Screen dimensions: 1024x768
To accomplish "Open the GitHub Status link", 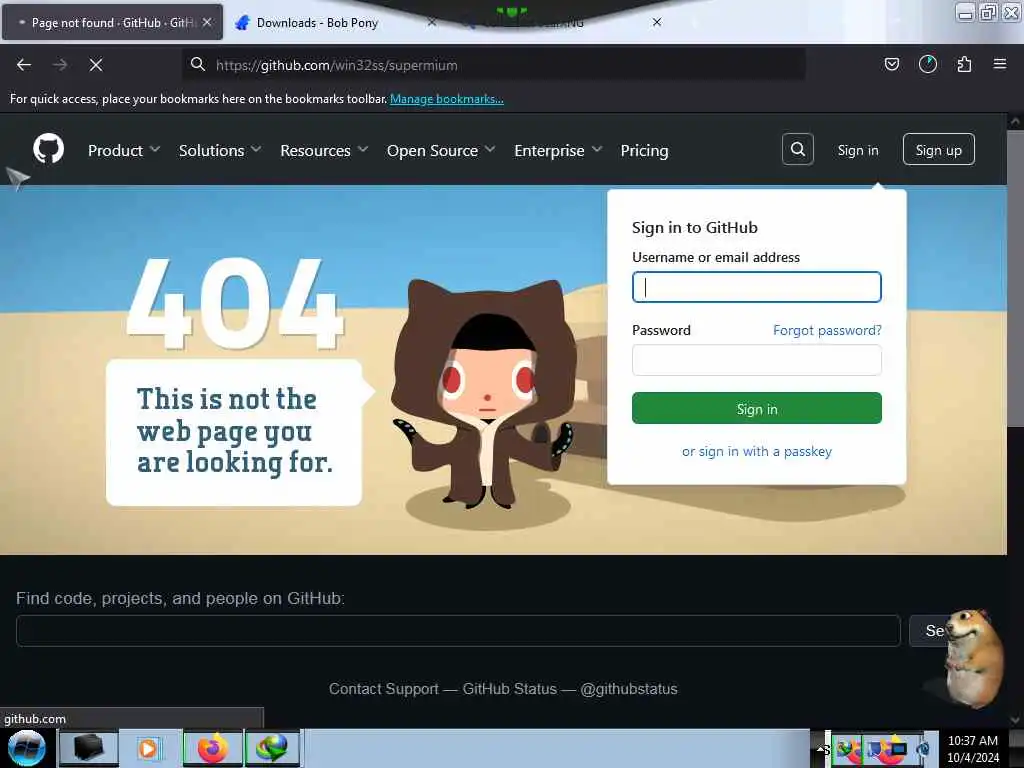I will [x=509, y=689].
